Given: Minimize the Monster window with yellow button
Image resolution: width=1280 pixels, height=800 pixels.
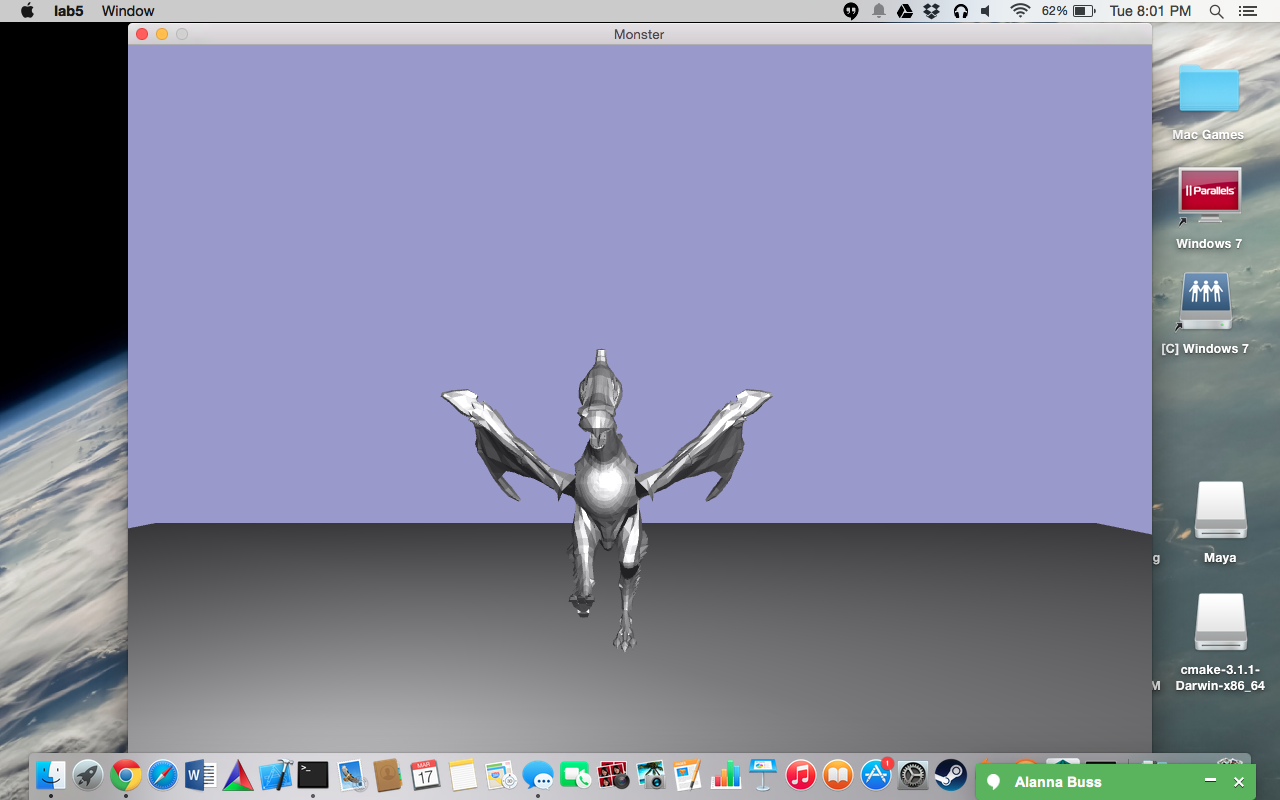Looking at the screenshot, I should click(162, 34).
